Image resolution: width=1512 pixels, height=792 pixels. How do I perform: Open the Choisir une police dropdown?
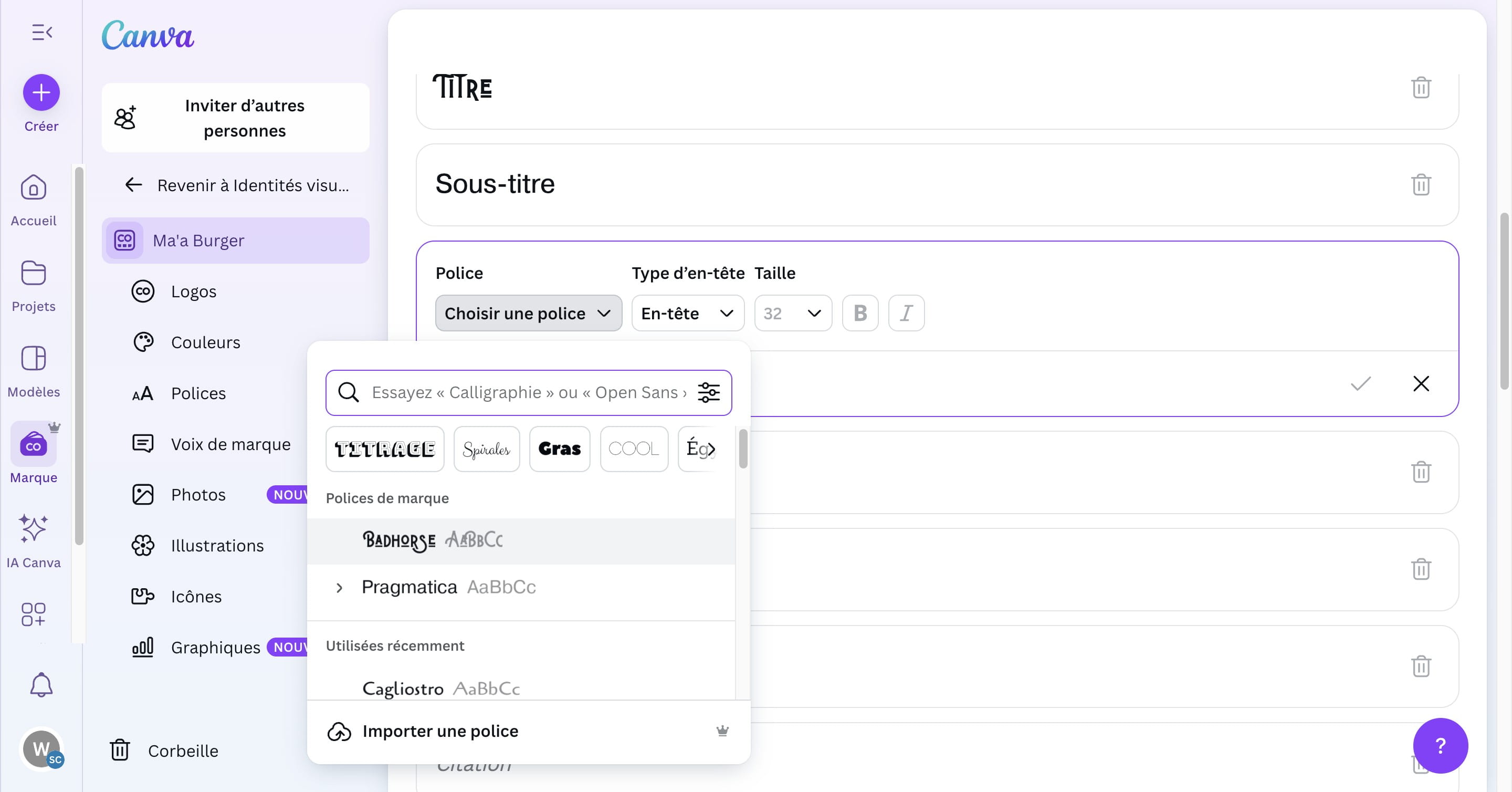click(x=528, y=313)
